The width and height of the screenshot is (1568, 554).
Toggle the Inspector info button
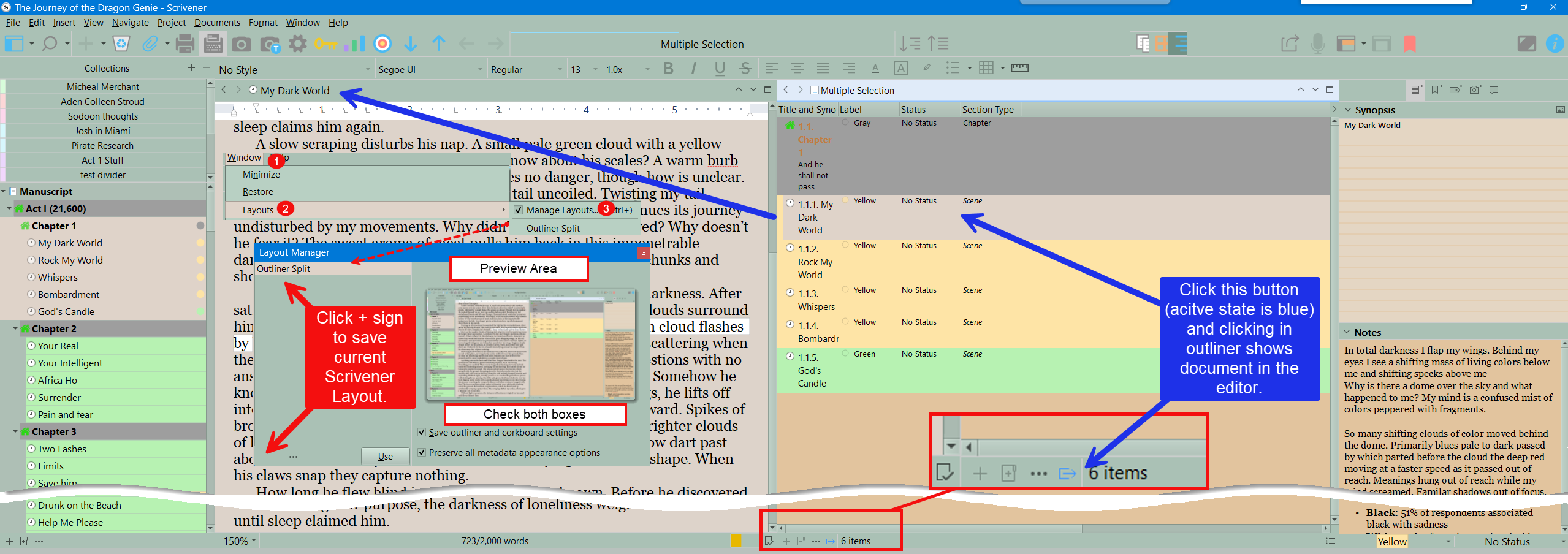point(1554,44)
